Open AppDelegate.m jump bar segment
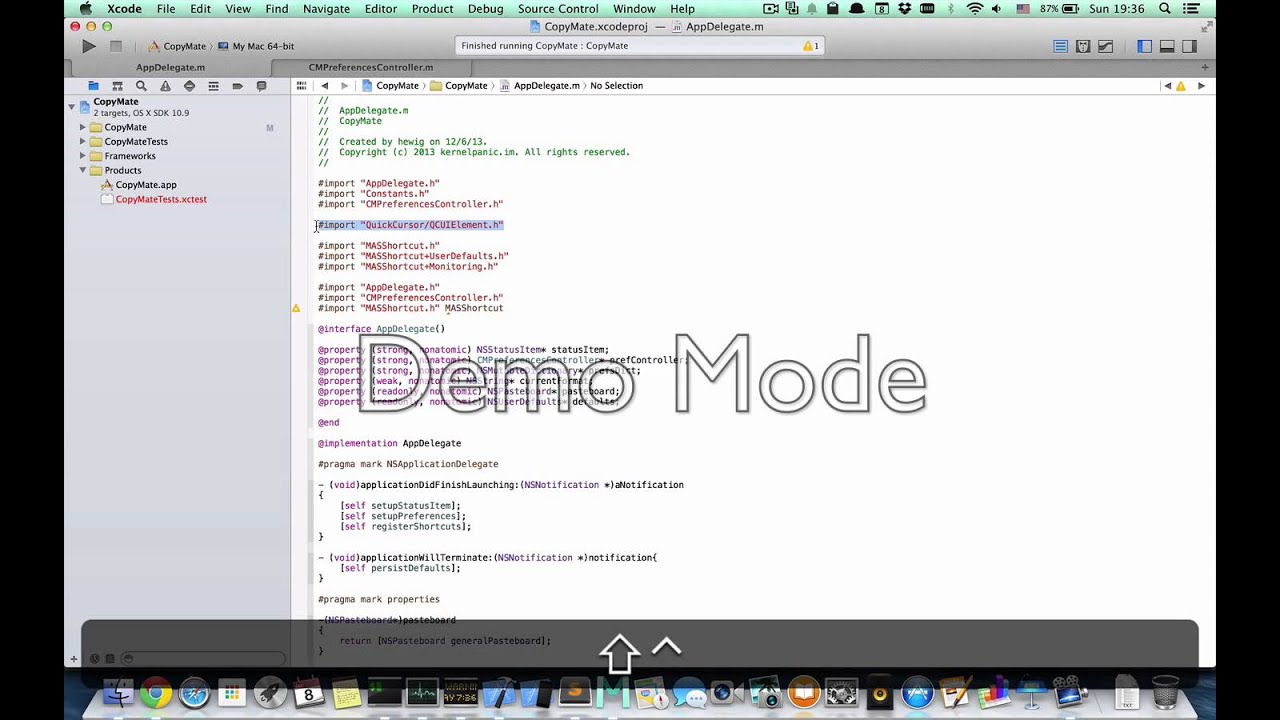 pos(540,86)
